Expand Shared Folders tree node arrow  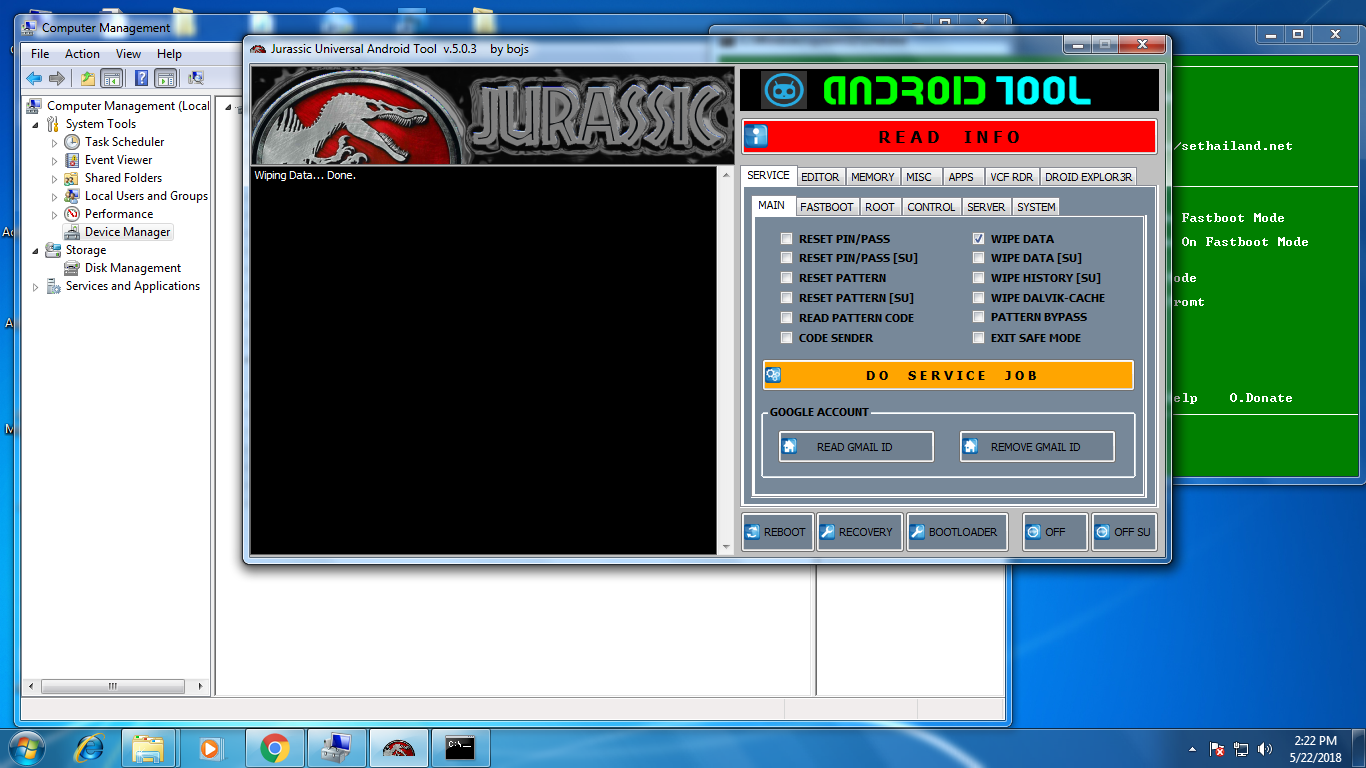point(55,178)
